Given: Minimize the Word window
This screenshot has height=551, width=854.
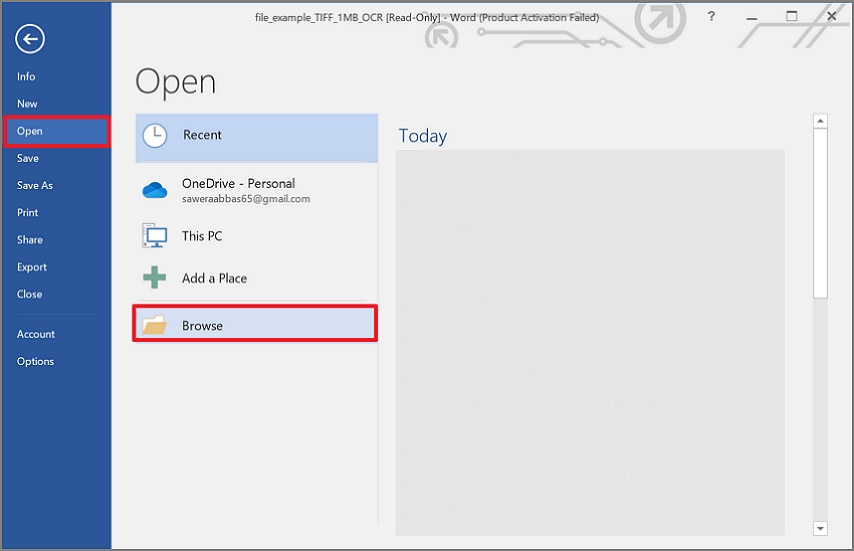Looking at the screenshot, I should 752,17.
